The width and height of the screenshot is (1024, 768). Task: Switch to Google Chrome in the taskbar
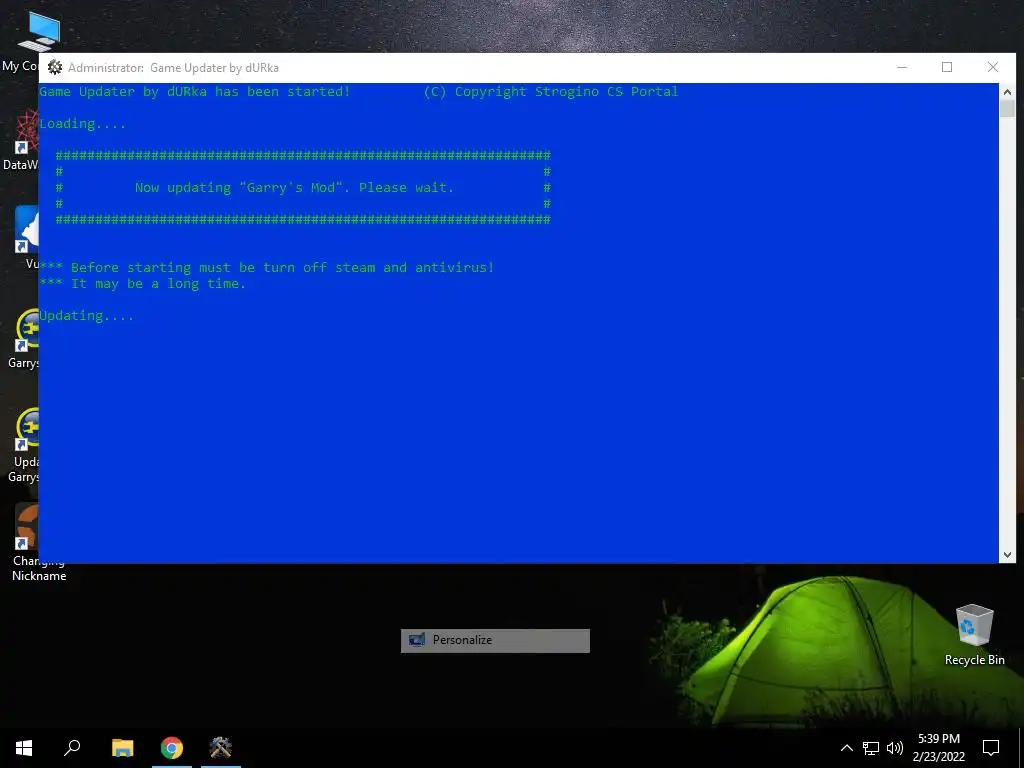click(172, 748)
